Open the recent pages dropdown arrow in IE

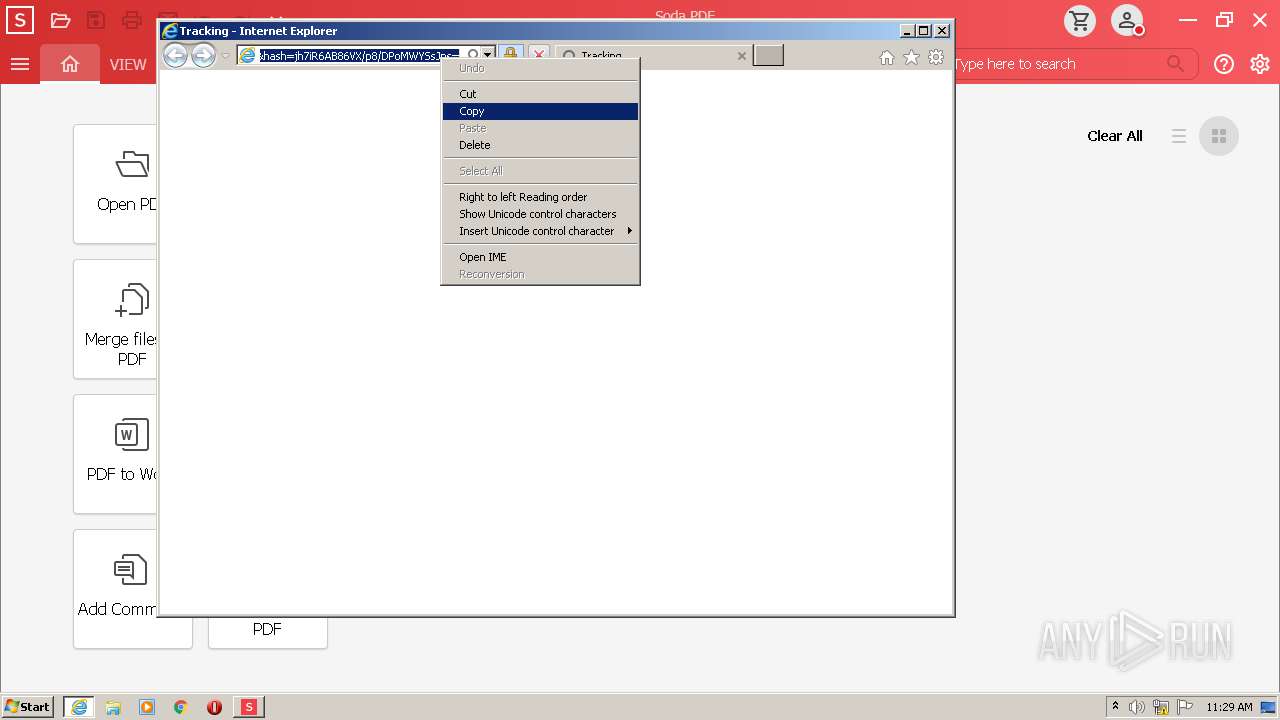click(x=226, y=56)
